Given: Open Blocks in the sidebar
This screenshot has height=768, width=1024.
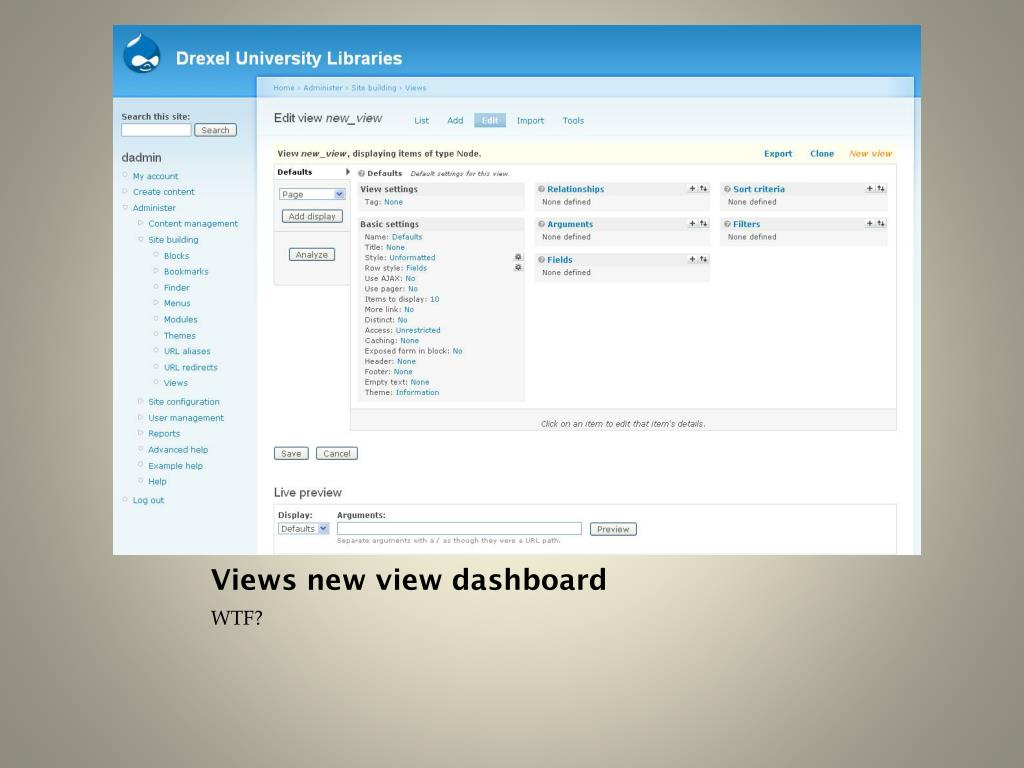Looking at the screenshot, I should pos(176,256).
